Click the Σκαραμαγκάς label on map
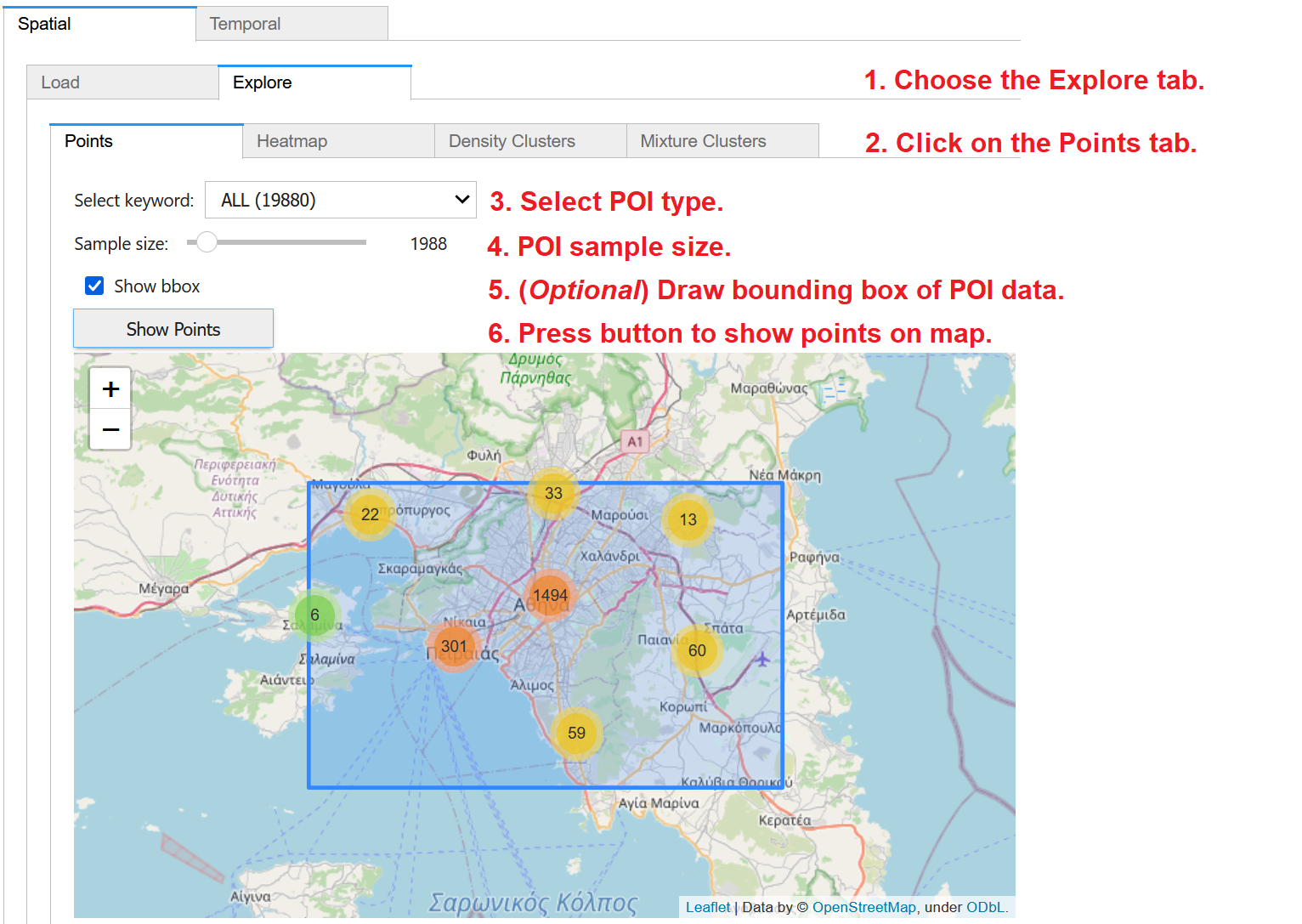Screen dimensions: 1302x924 tap(420, 568)
